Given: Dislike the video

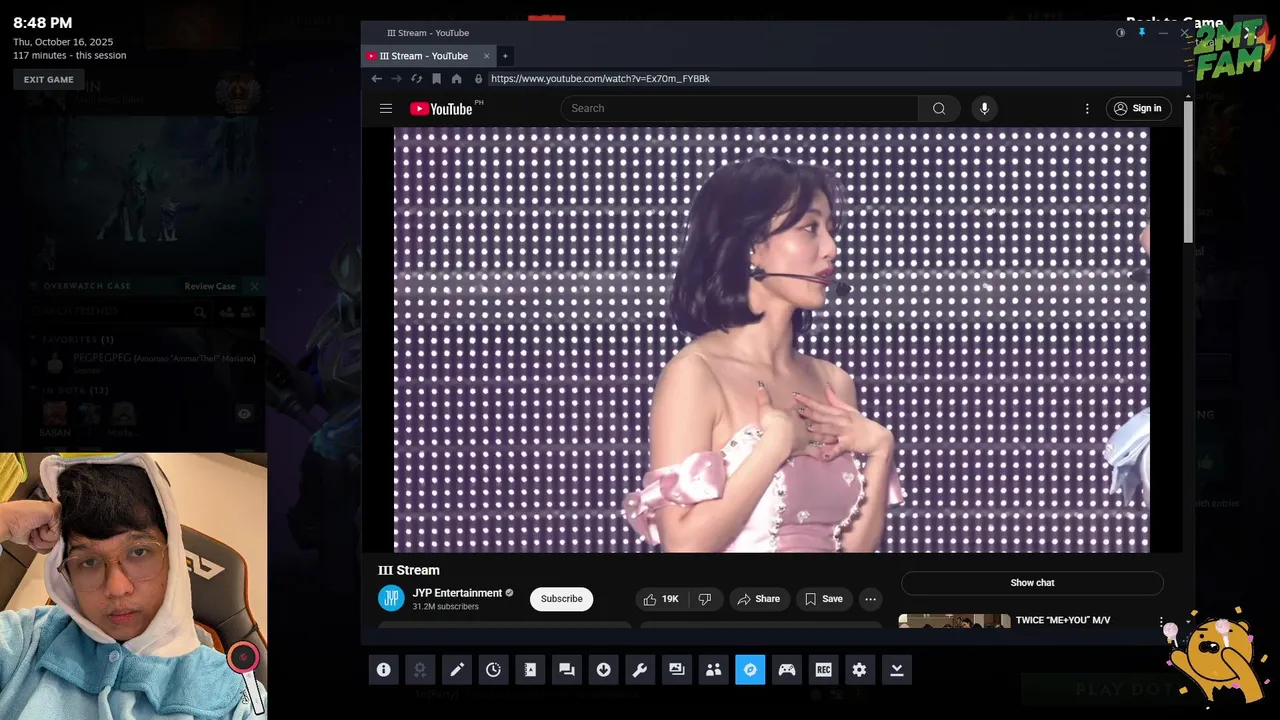Looking at the screenshot, I should pos(705,599).
